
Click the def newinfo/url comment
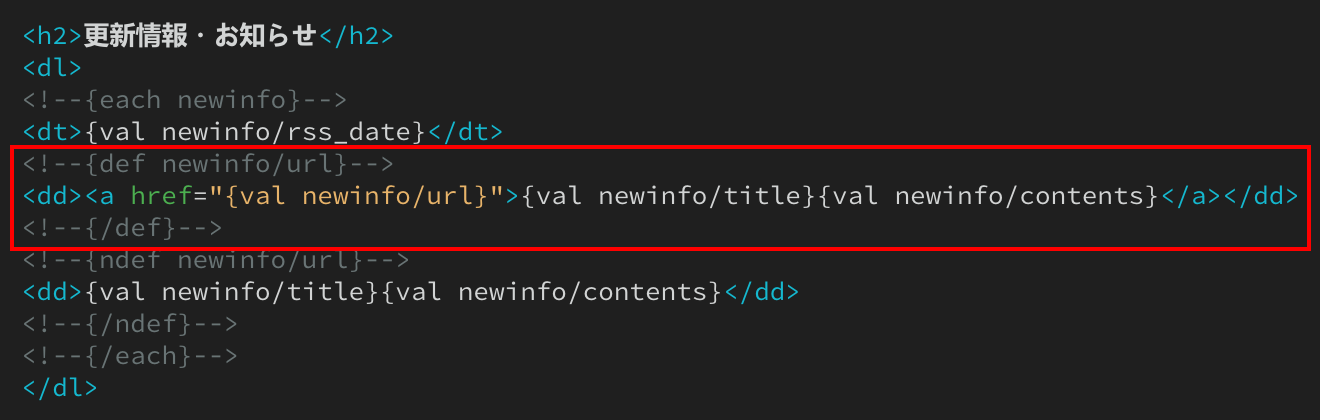[208, 163]
